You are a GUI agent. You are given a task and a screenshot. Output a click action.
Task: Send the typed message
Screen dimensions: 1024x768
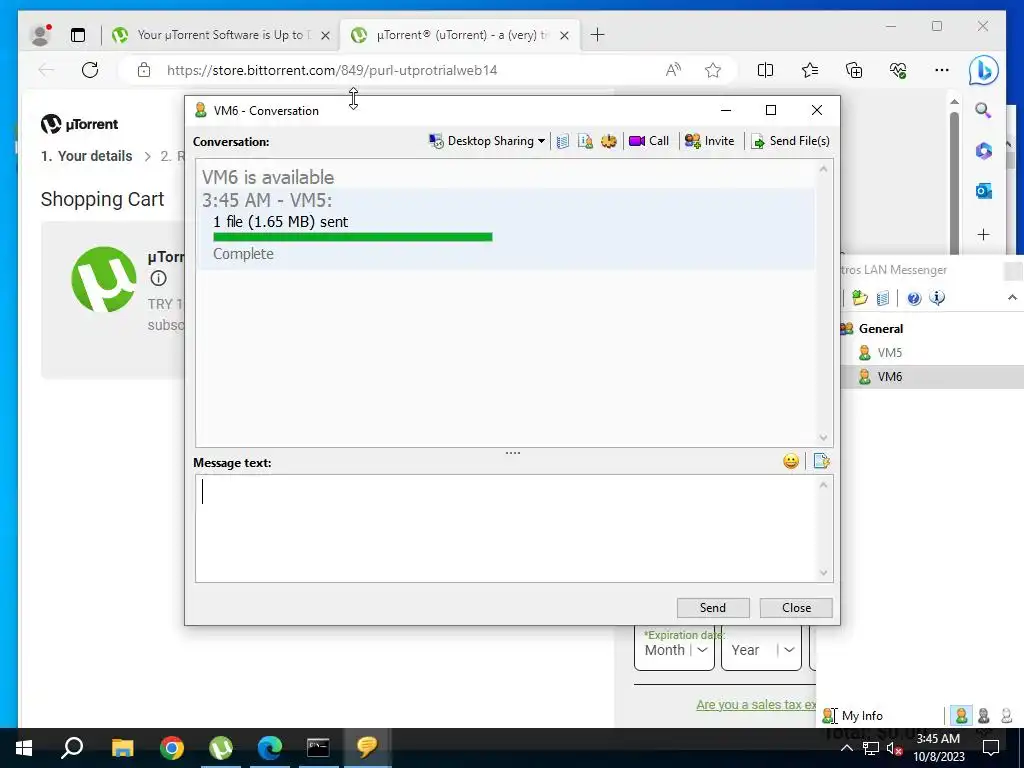[712, 607]
